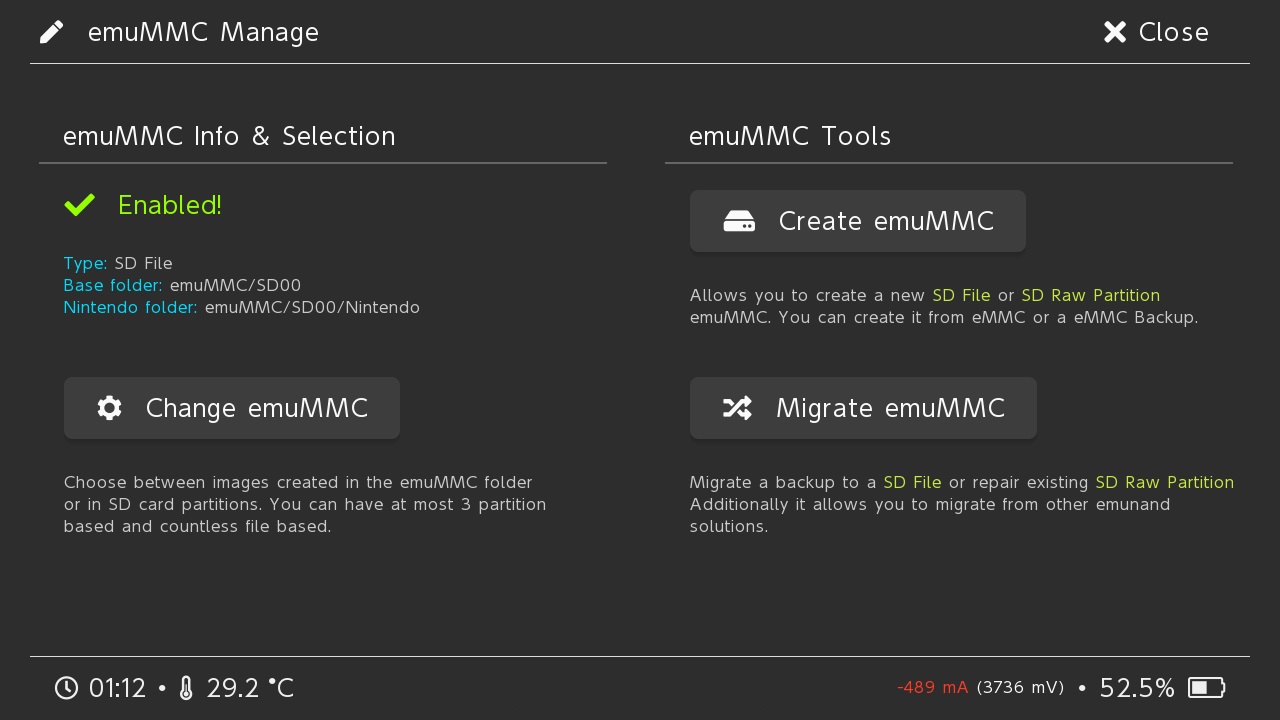The width and height of the screenshot is (1280, 720).
Task: Click the green Enabled checkmark icon
Action: (x=80, y=205)
